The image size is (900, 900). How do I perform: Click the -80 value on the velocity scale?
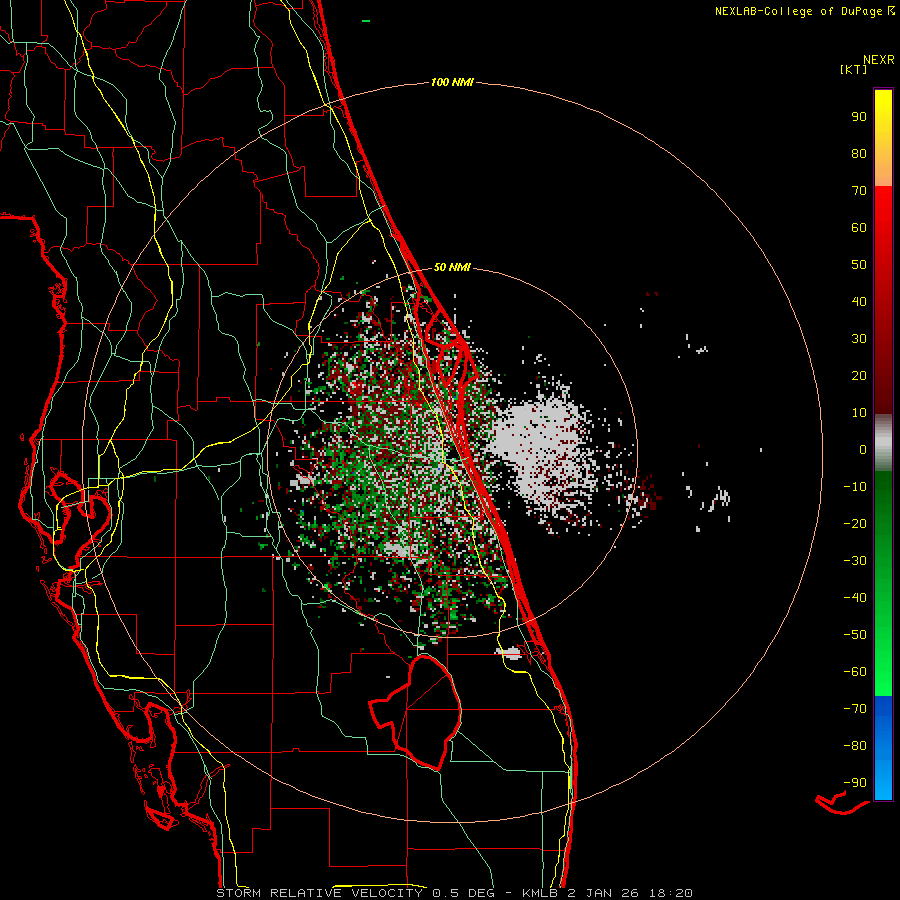point(855,746)
